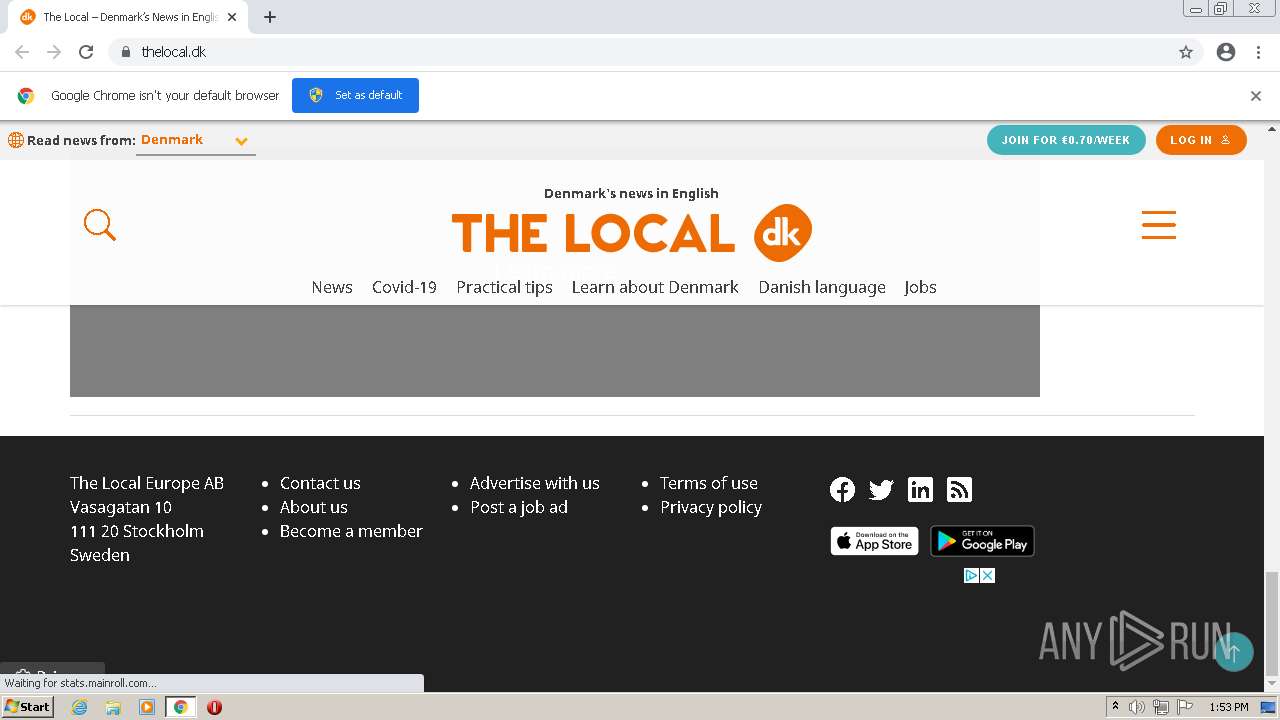Click The Local dk logo
The image size is (1280, 720).
click(631, 233)
